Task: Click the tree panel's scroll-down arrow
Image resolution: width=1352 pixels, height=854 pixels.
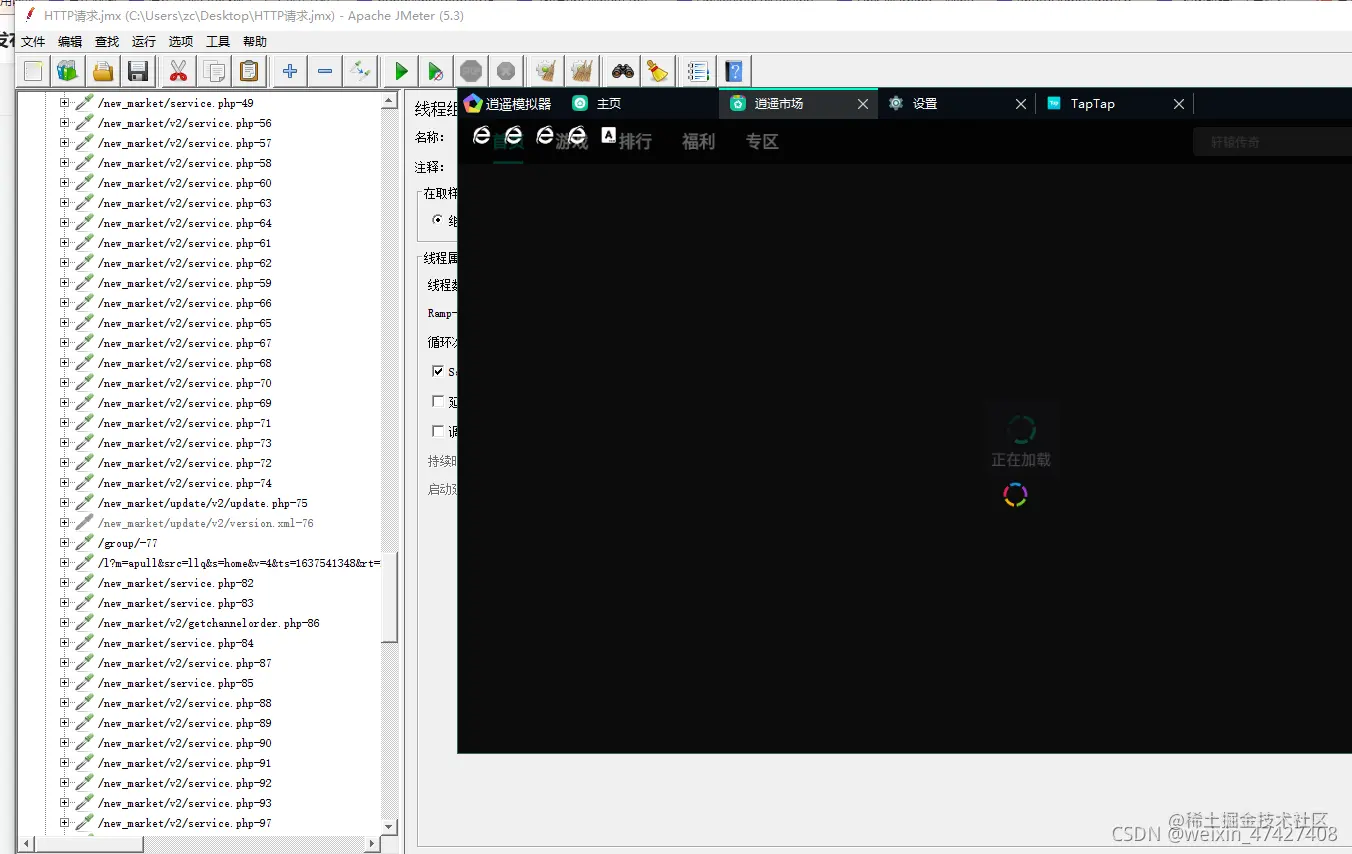Action: click(x=390, y=826)
